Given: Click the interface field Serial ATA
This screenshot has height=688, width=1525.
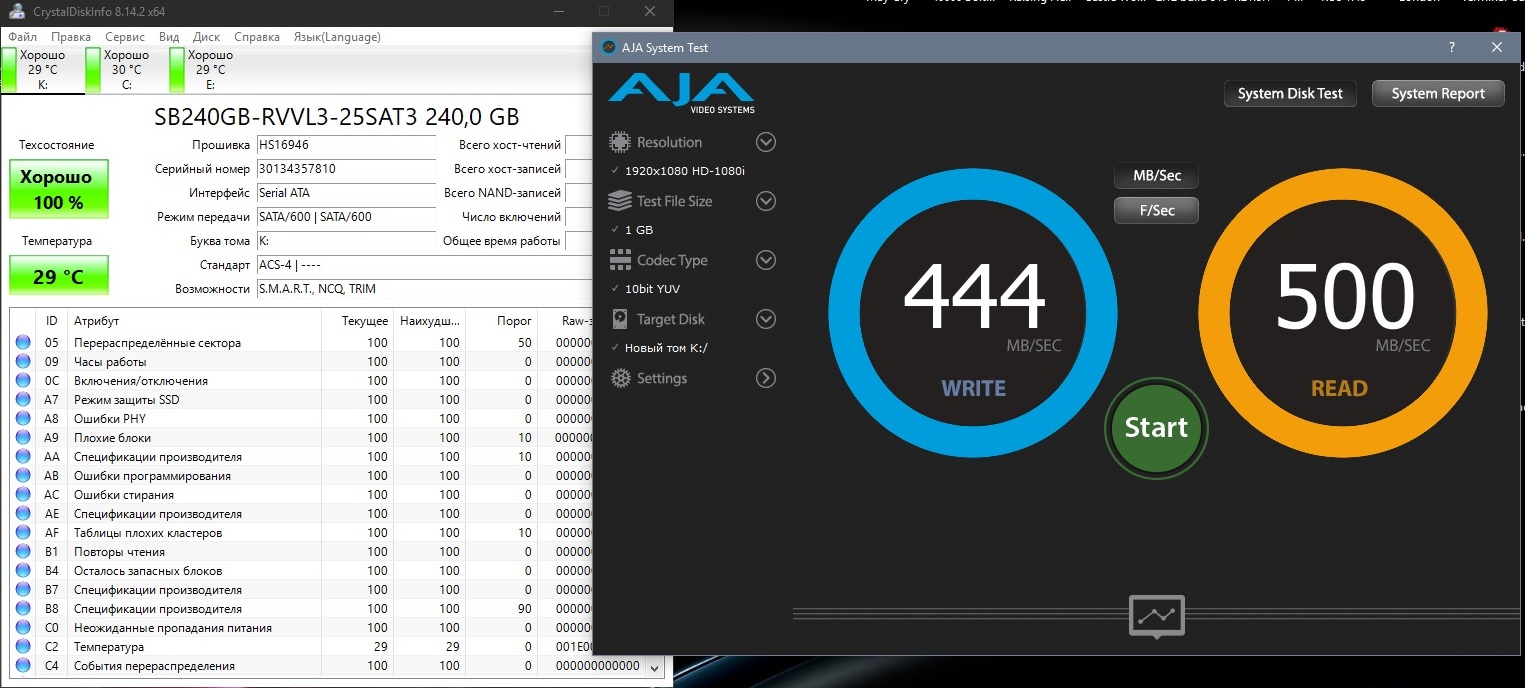Looking at the screenshot, I should [346, 193].
